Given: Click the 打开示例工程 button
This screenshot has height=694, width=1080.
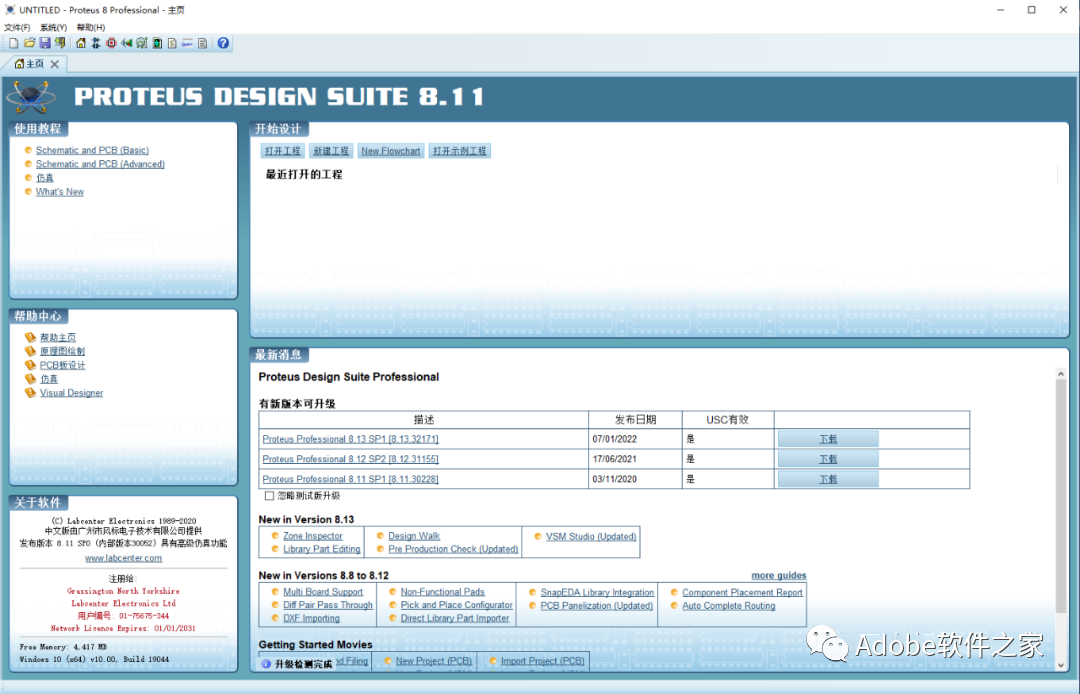Looking at the screenshot, I should [x=459, y=150].
